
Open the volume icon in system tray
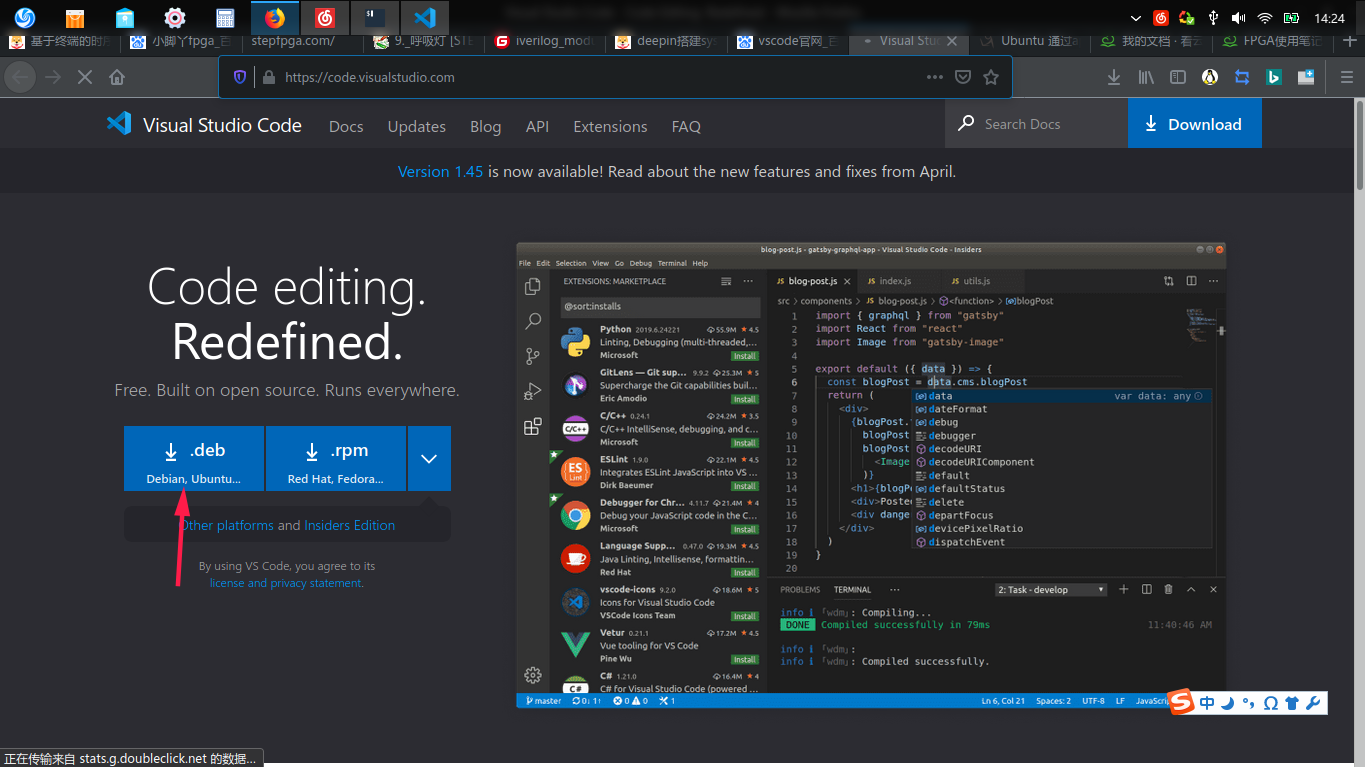pos(1238,18)
